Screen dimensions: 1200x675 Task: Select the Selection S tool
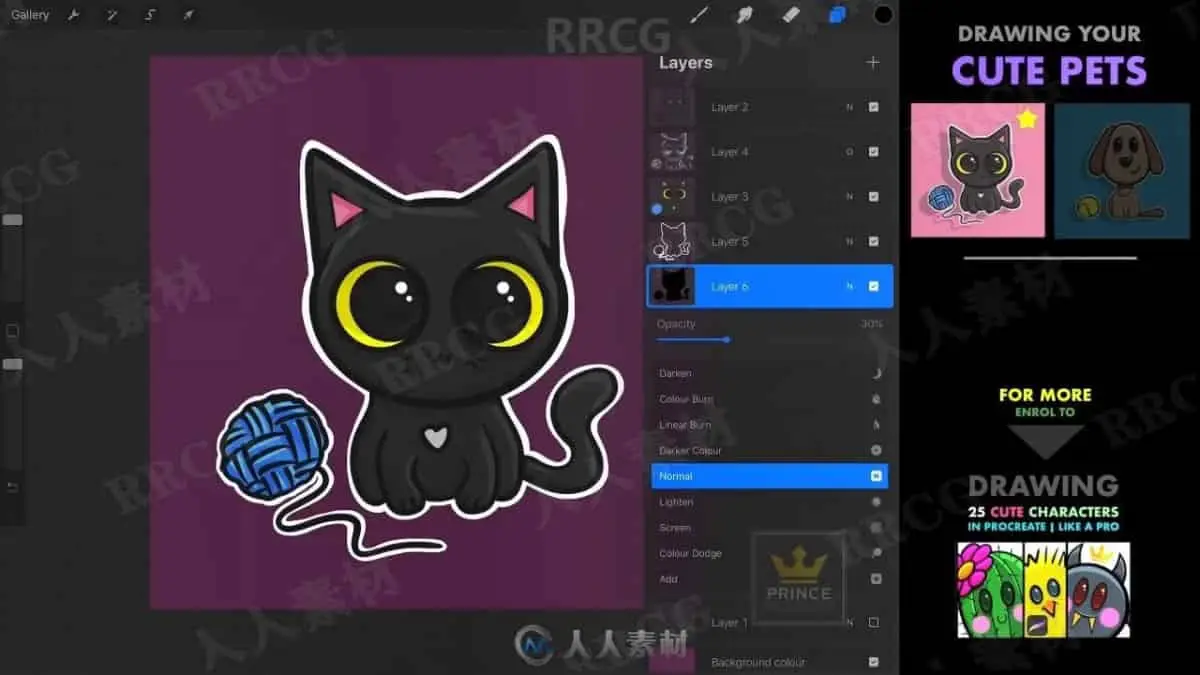150,15
